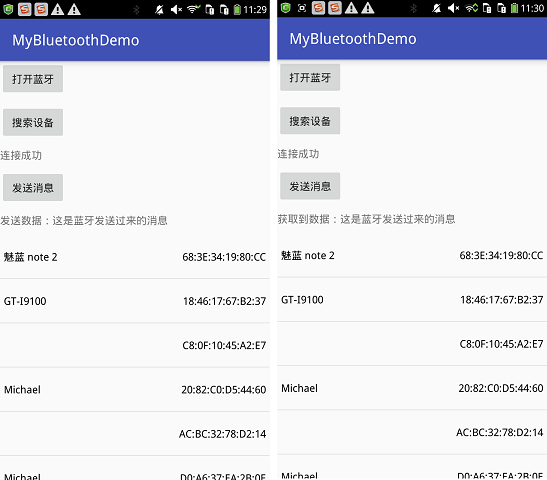Tap the 11:29 clock in status bar

point(255,10)
